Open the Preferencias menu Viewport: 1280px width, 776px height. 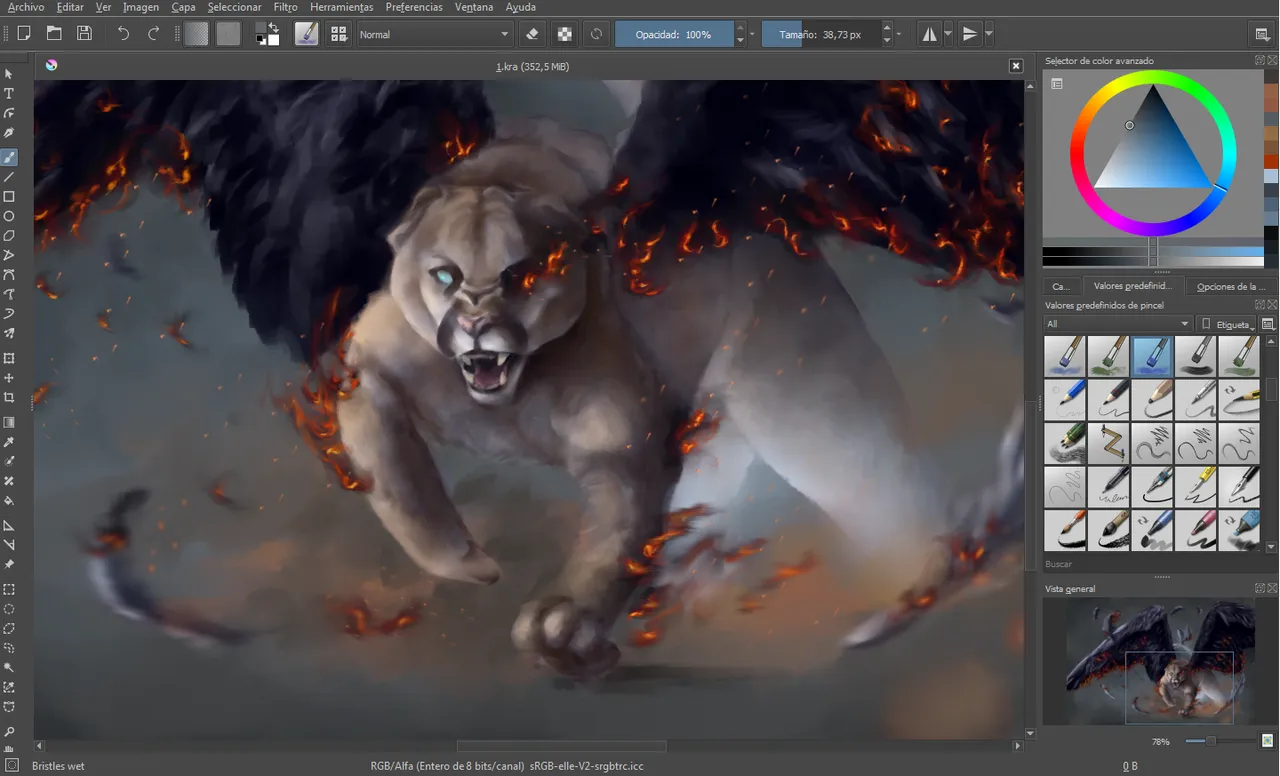(x=414, y=7)
